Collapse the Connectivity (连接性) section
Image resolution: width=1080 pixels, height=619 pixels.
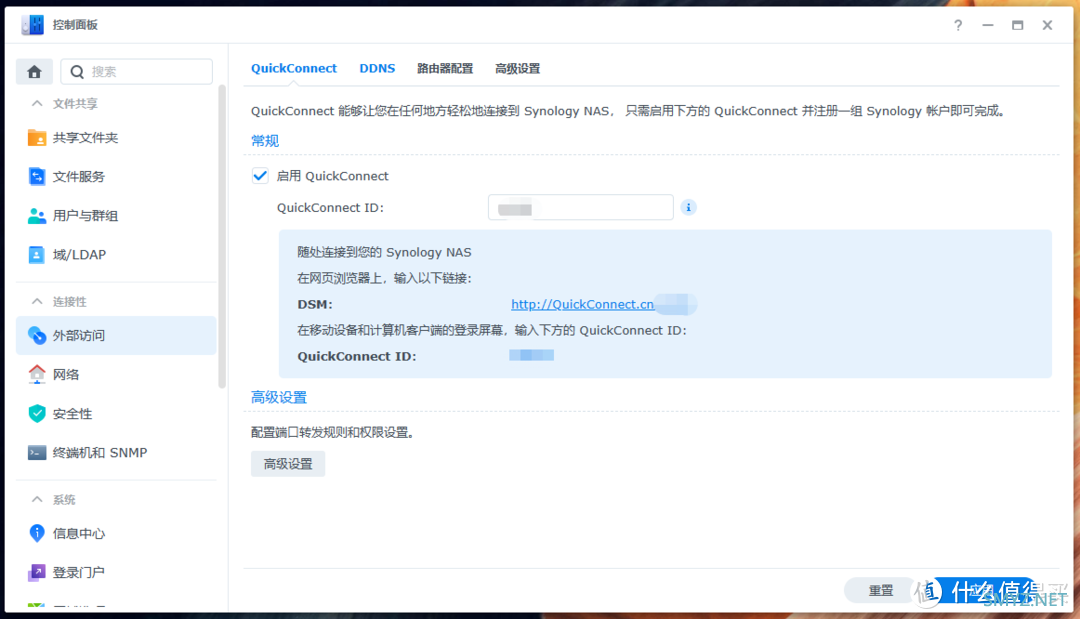pyautogui.click(x=37, y=302)
